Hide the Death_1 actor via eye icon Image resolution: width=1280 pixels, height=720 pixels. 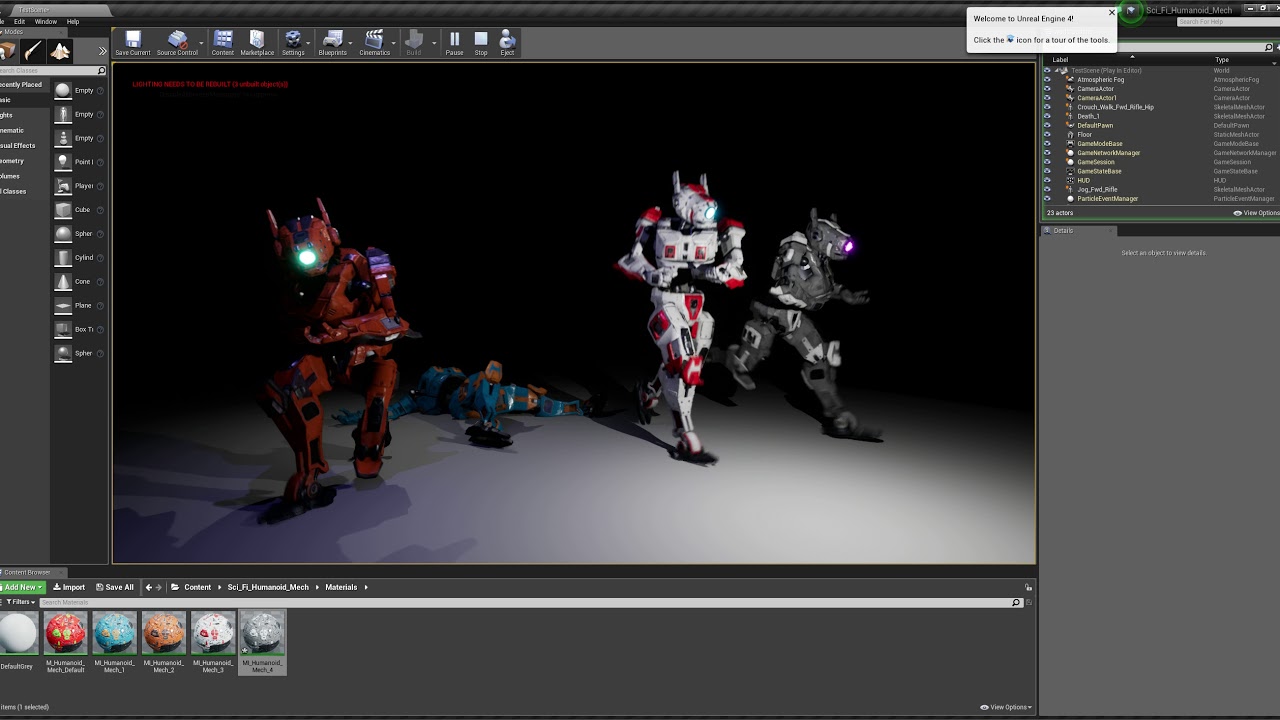1047,116
